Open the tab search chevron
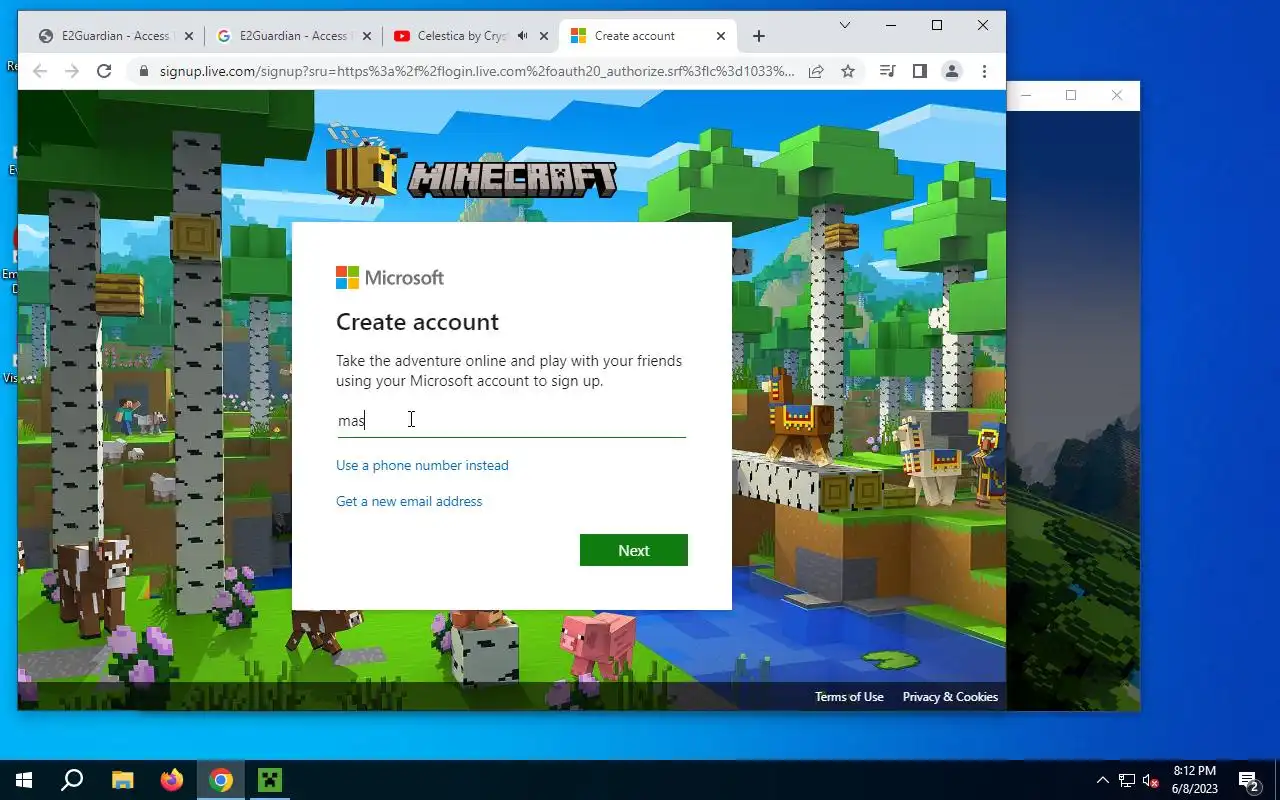Screen dimensions: 1280x800 pos(845,25)
